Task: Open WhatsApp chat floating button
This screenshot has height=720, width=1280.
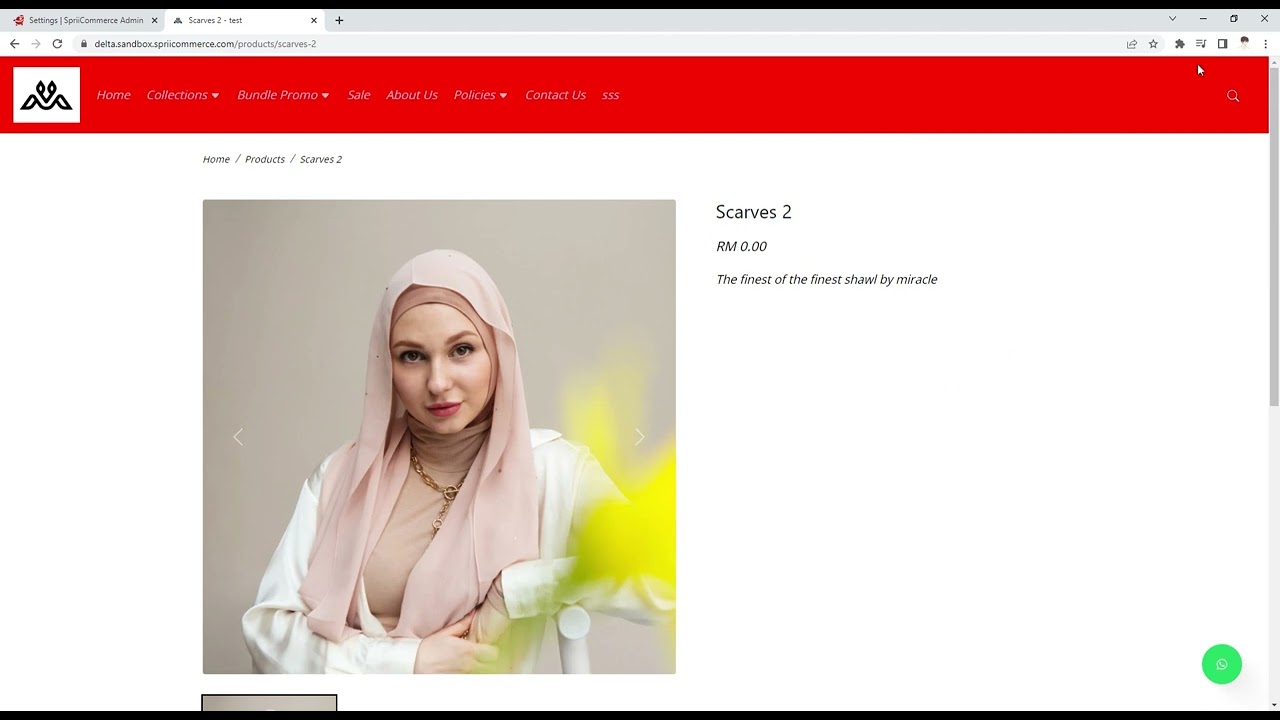Action: coord(1221,664)
